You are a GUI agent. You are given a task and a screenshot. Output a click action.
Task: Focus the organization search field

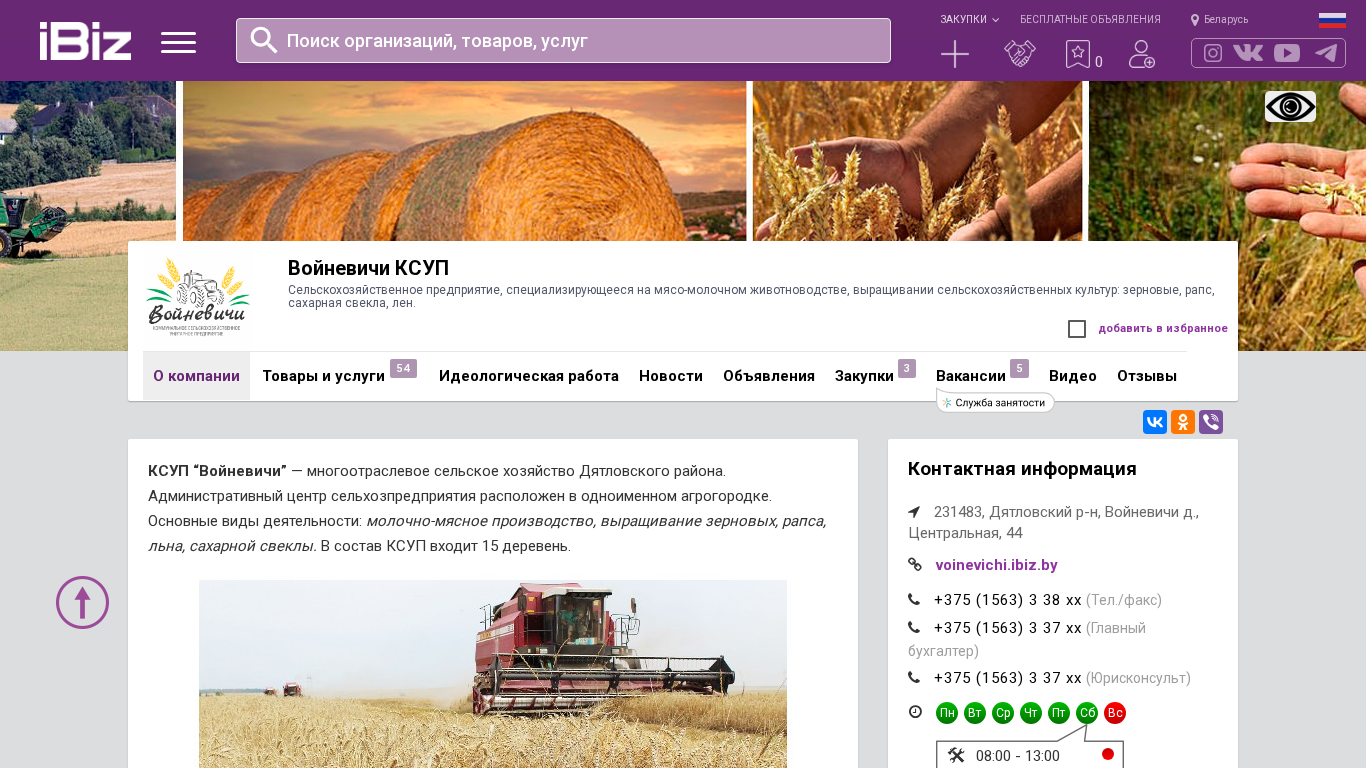(x=563, y=40)
